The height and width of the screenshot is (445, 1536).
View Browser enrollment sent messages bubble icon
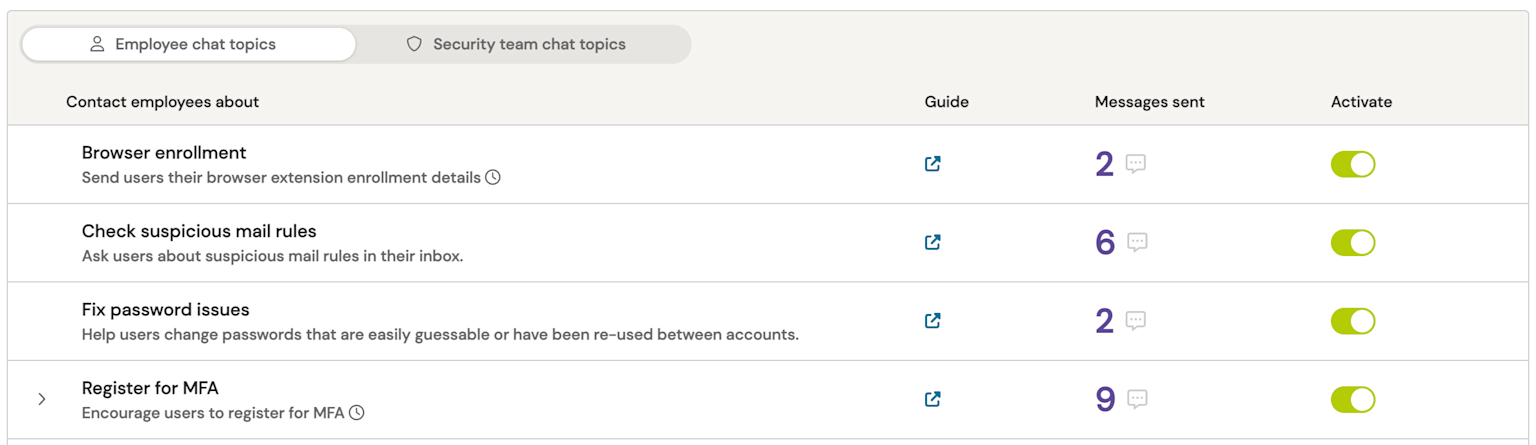click(1135, 163)
